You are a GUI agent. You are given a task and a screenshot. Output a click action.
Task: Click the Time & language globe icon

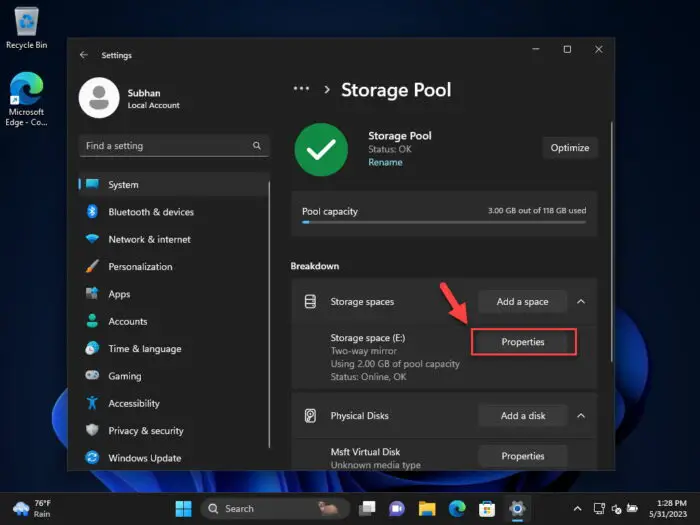92,348
